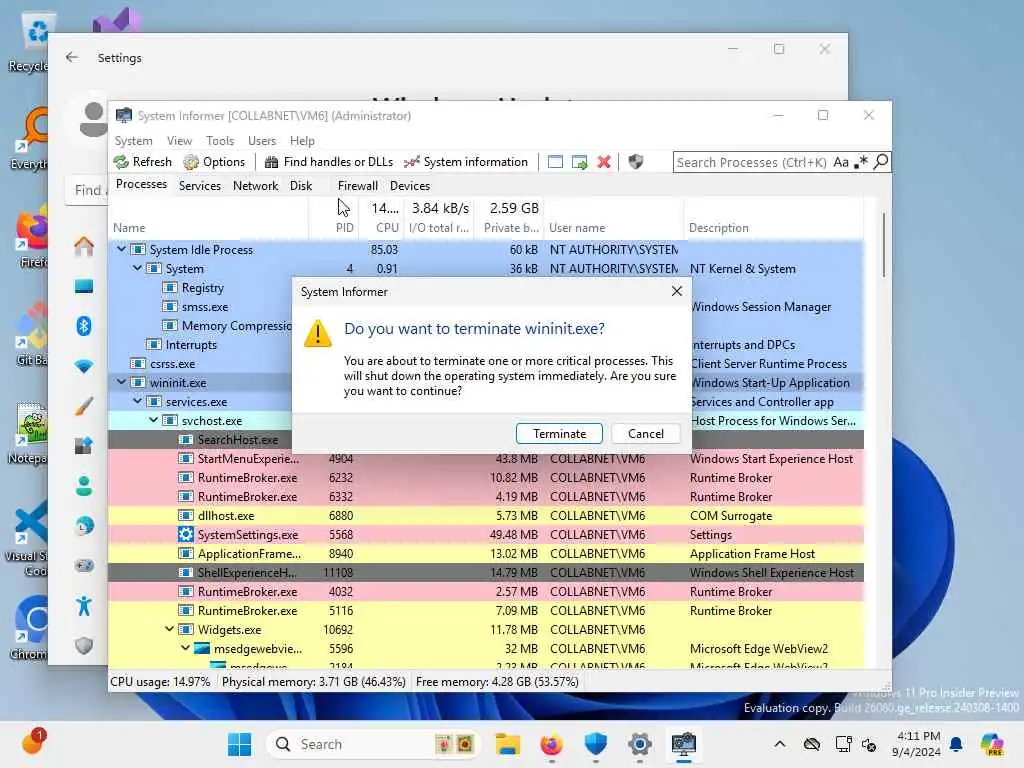Collapse the services.exe node
Viewport: 1024px width, 768px height.
[138, 401]
